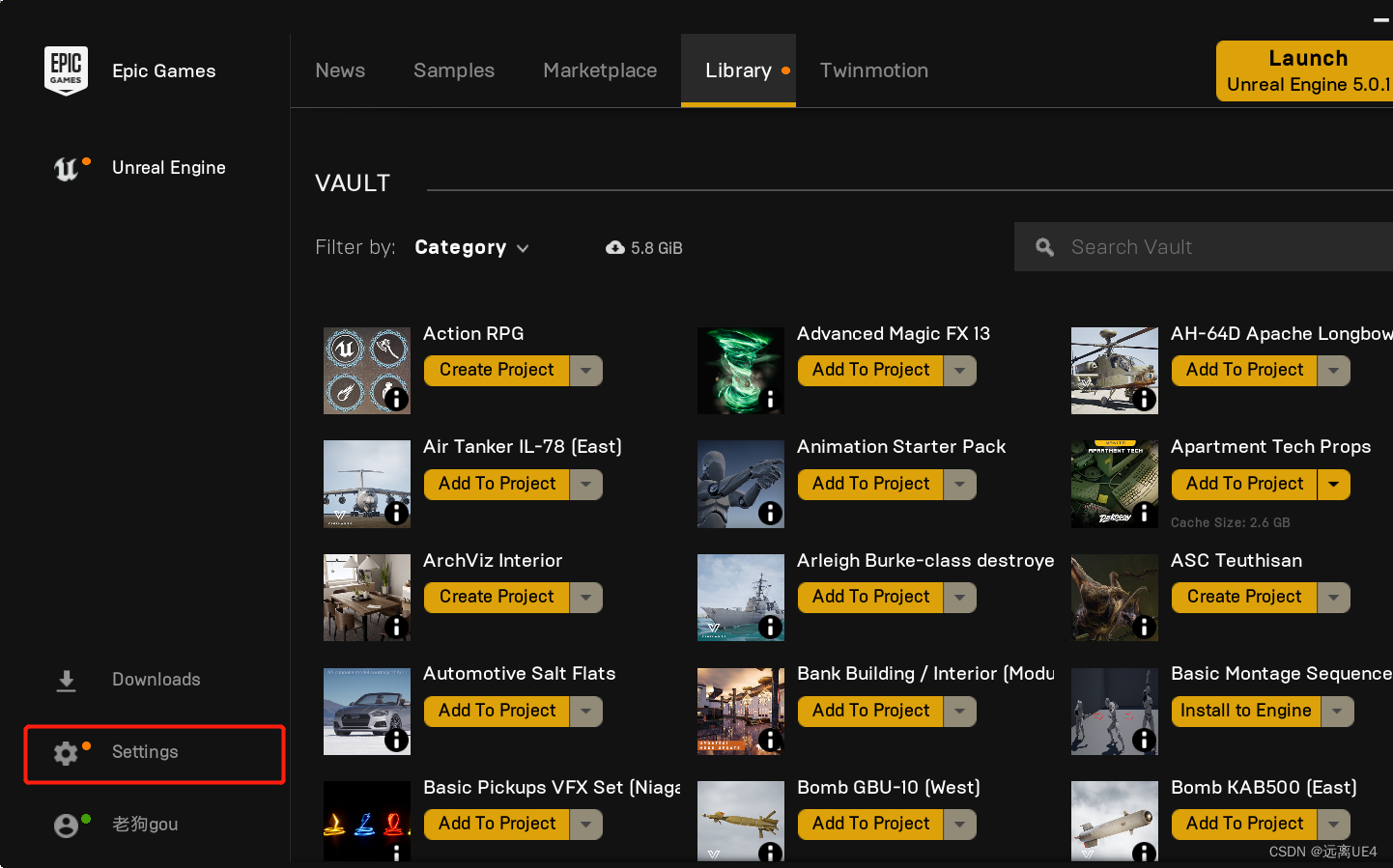This screenshot has height=868, width=1393.
Task: Add Advanced Magic FX 13 to project
Action: click(870, 371)
